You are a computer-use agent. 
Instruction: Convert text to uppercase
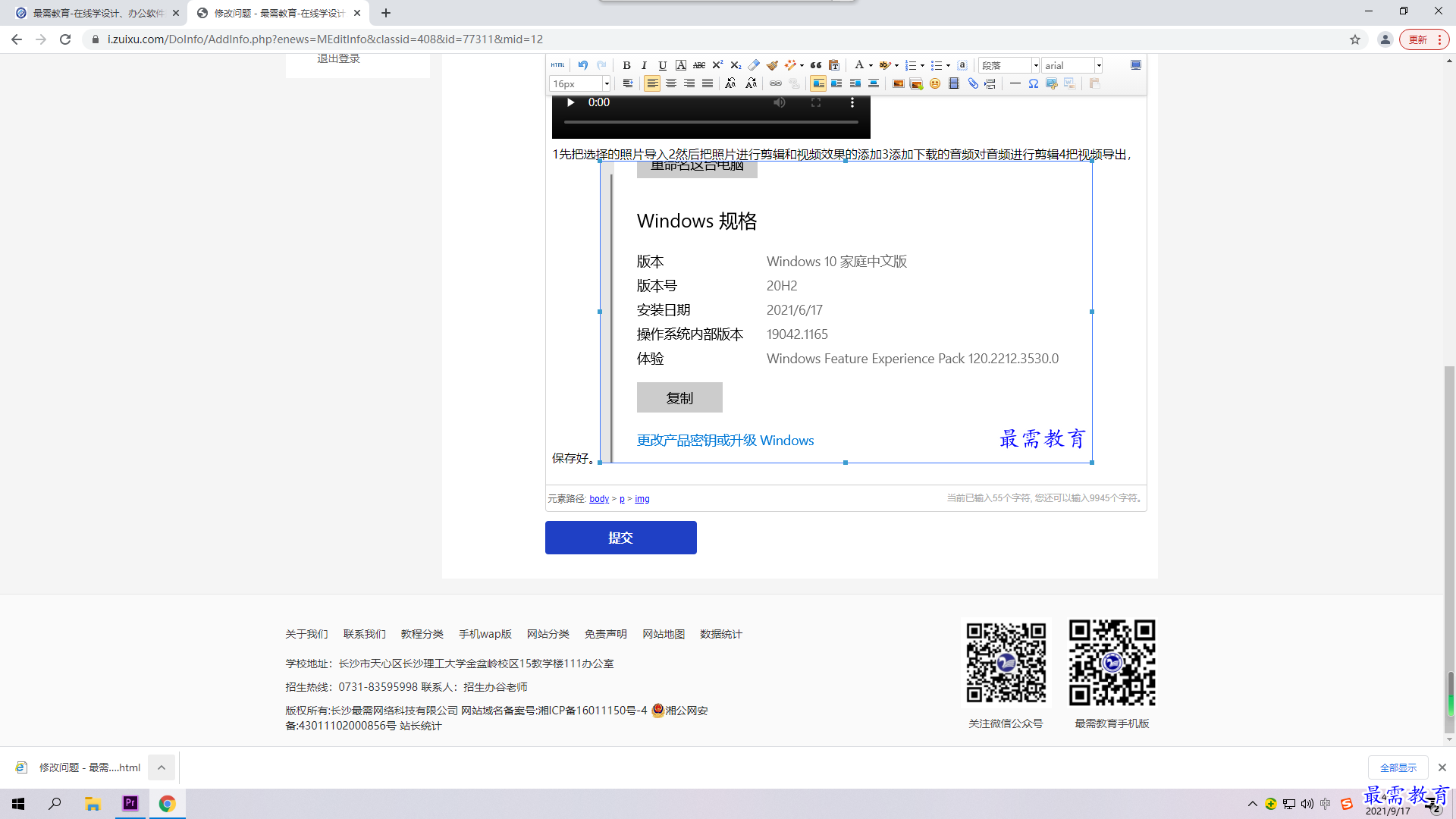click(x=730, y=83)
